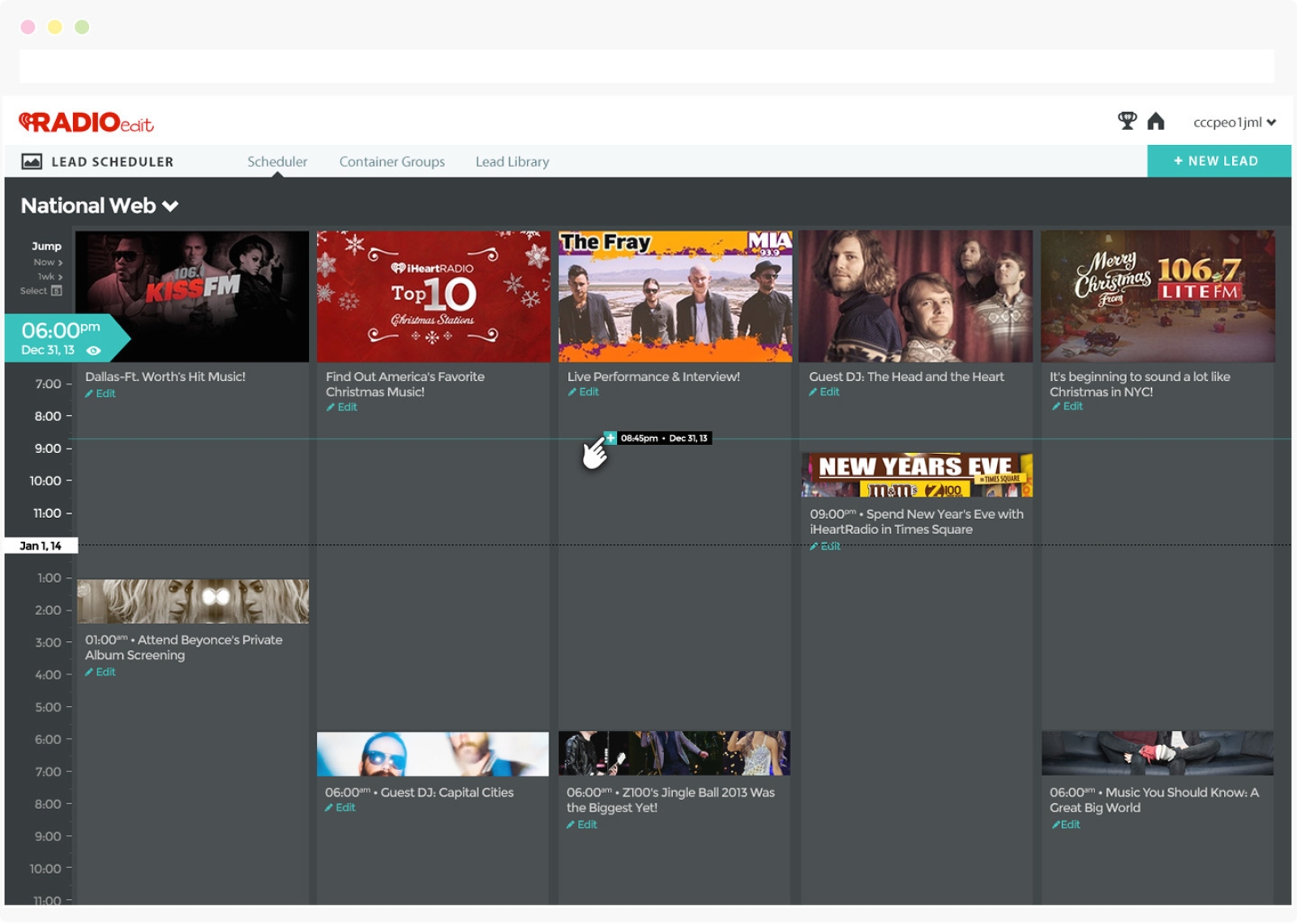Click the browser address bar
The height and width of the screenshot is (924, 1297).
pos(647,66)
